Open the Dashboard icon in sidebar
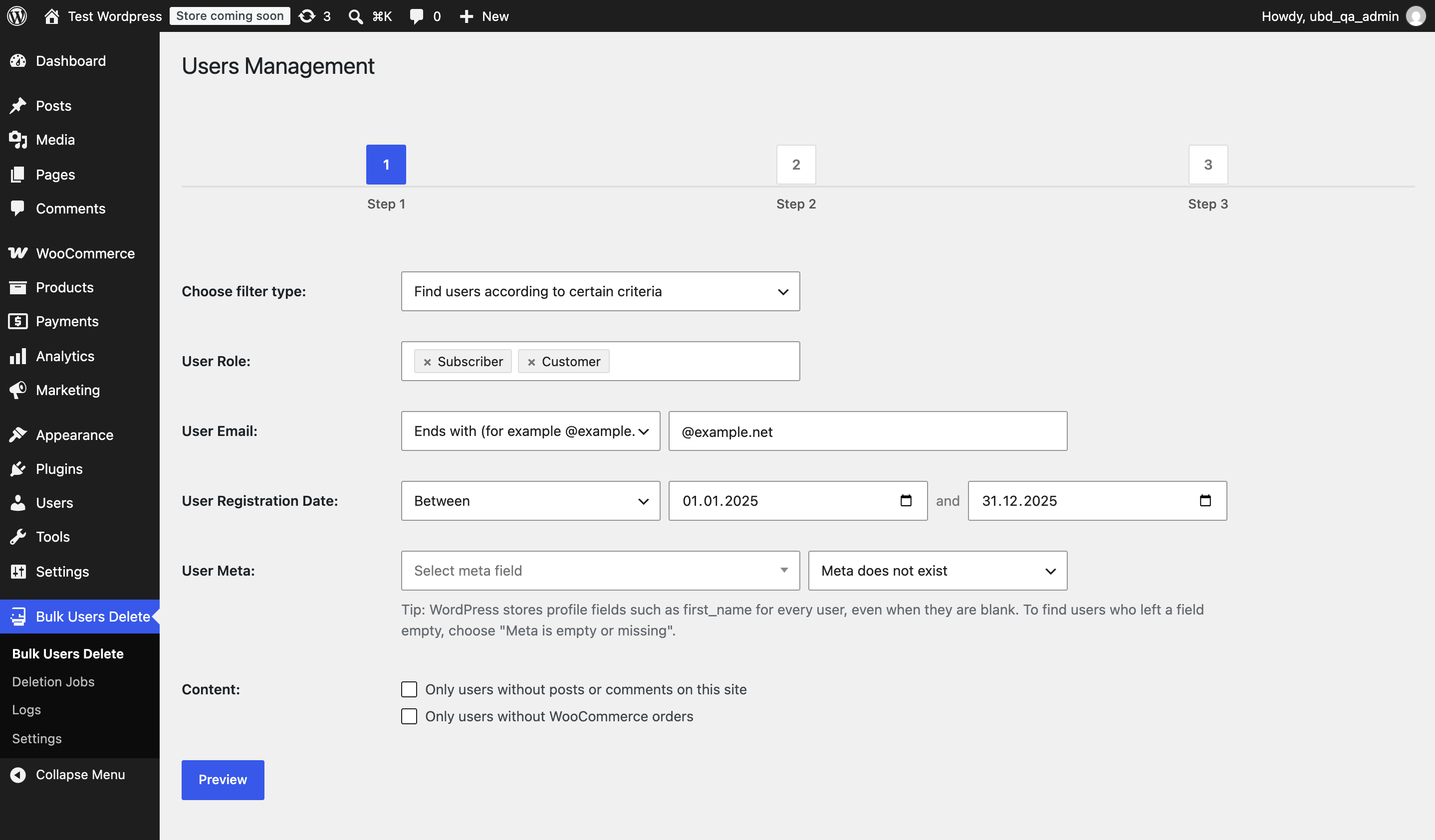 point(18,61)
